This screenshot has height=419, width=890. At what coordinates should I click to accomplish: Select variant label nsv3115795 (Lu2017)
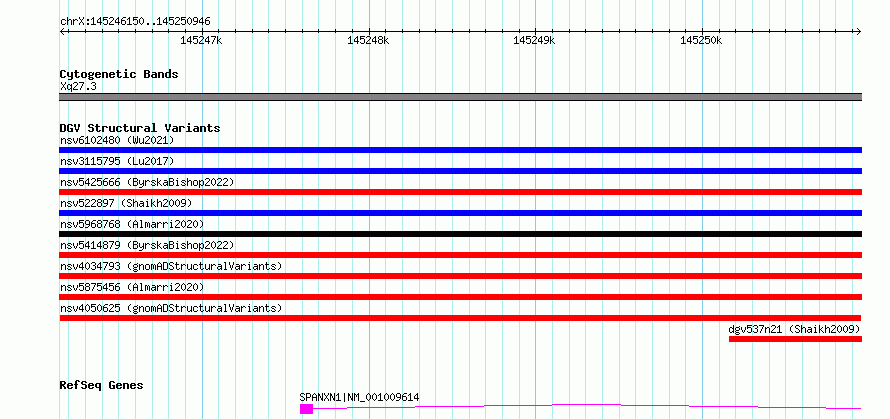(x=117, y=161)
